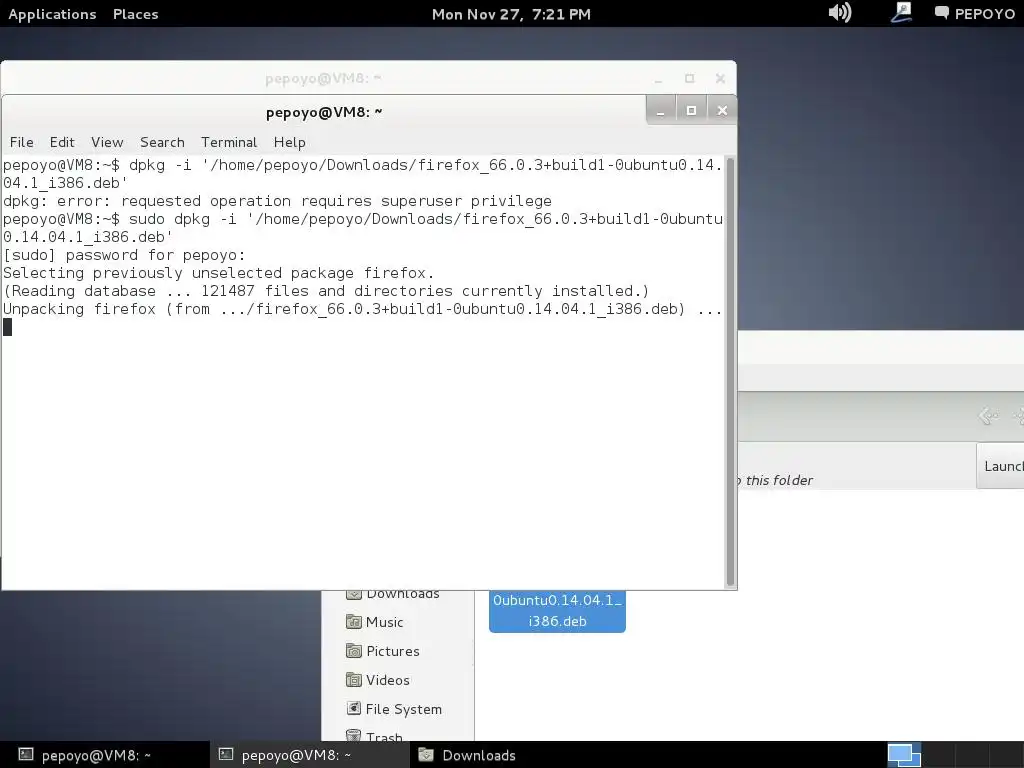Maximize the background terminal window
1024x768 pixels.
pos(690,78)
